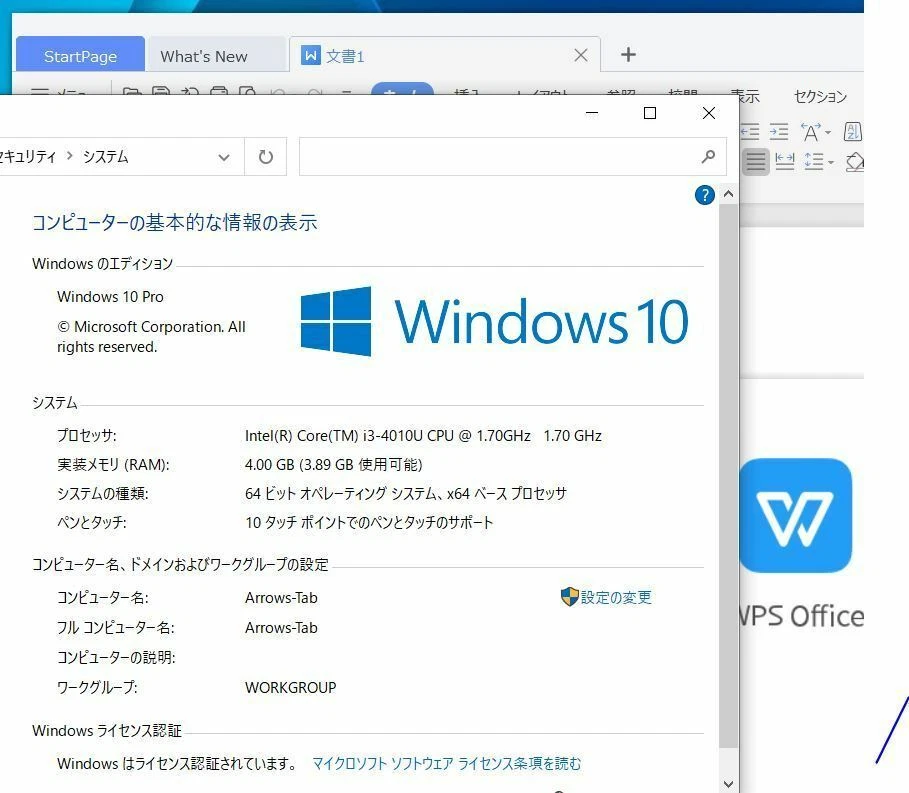Click the 10 タッチ ポイント pen and touch value
Screen dimensions: 909x793
[369, 523]
